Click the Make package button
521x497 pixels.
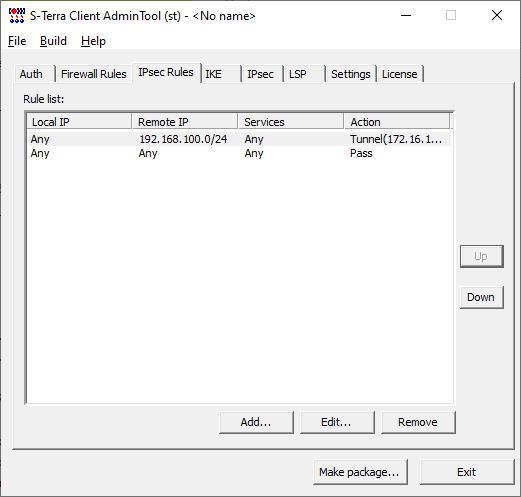(x=360, y=472)
